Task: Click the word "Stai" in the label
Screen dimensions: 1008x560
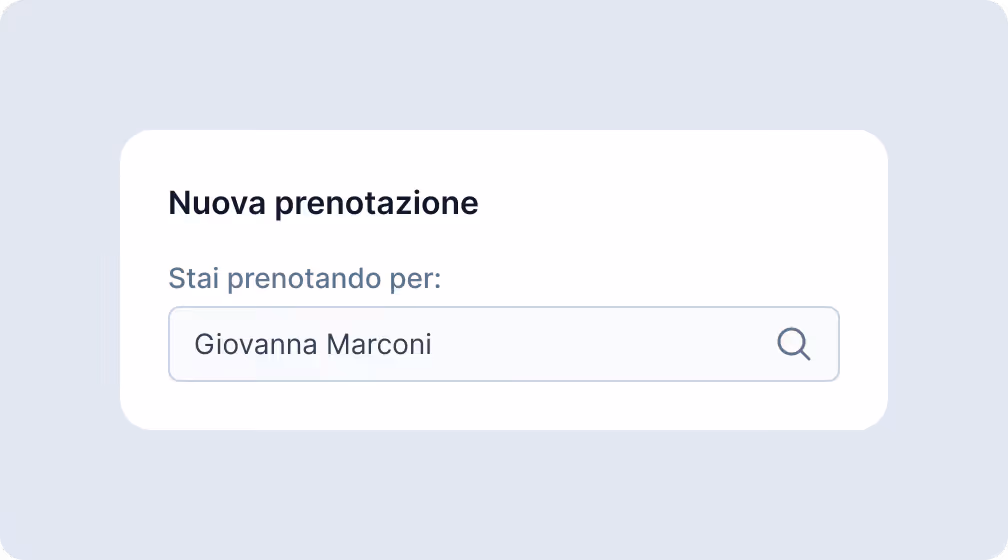Action: pyautogui.click(x=194, y=277)
